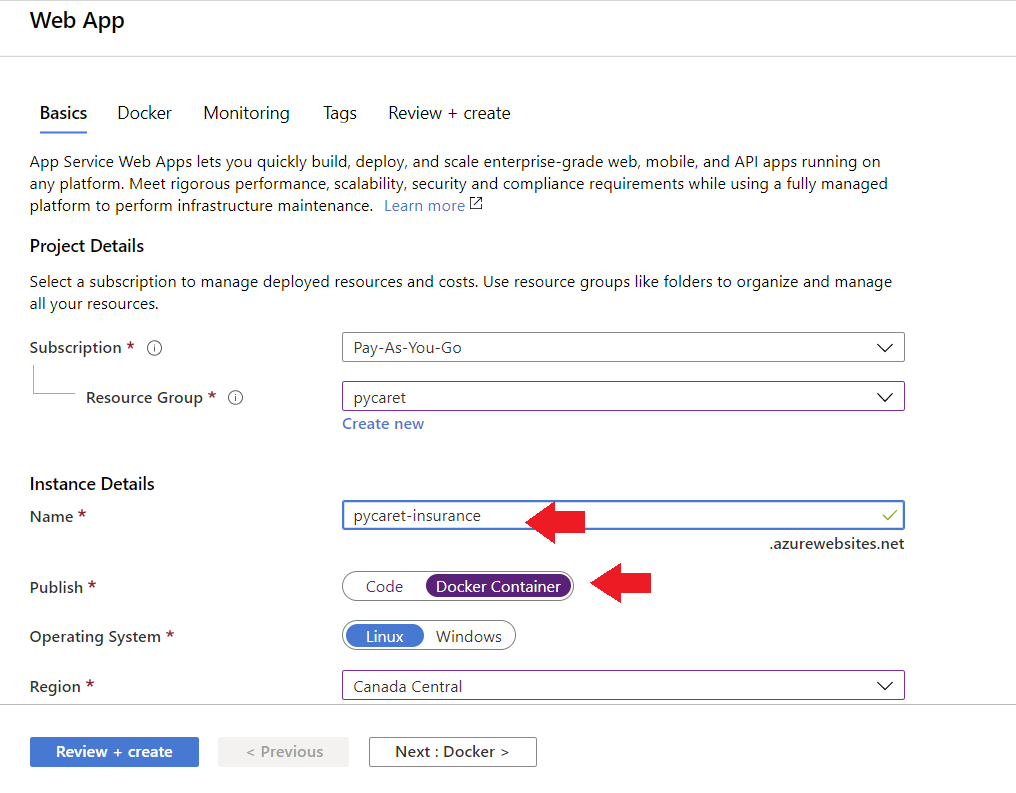Image resolution: width=1016 pixels, height=793 pixels.
Task: Go to the Tags tab
Action: [x=339, y=113]
